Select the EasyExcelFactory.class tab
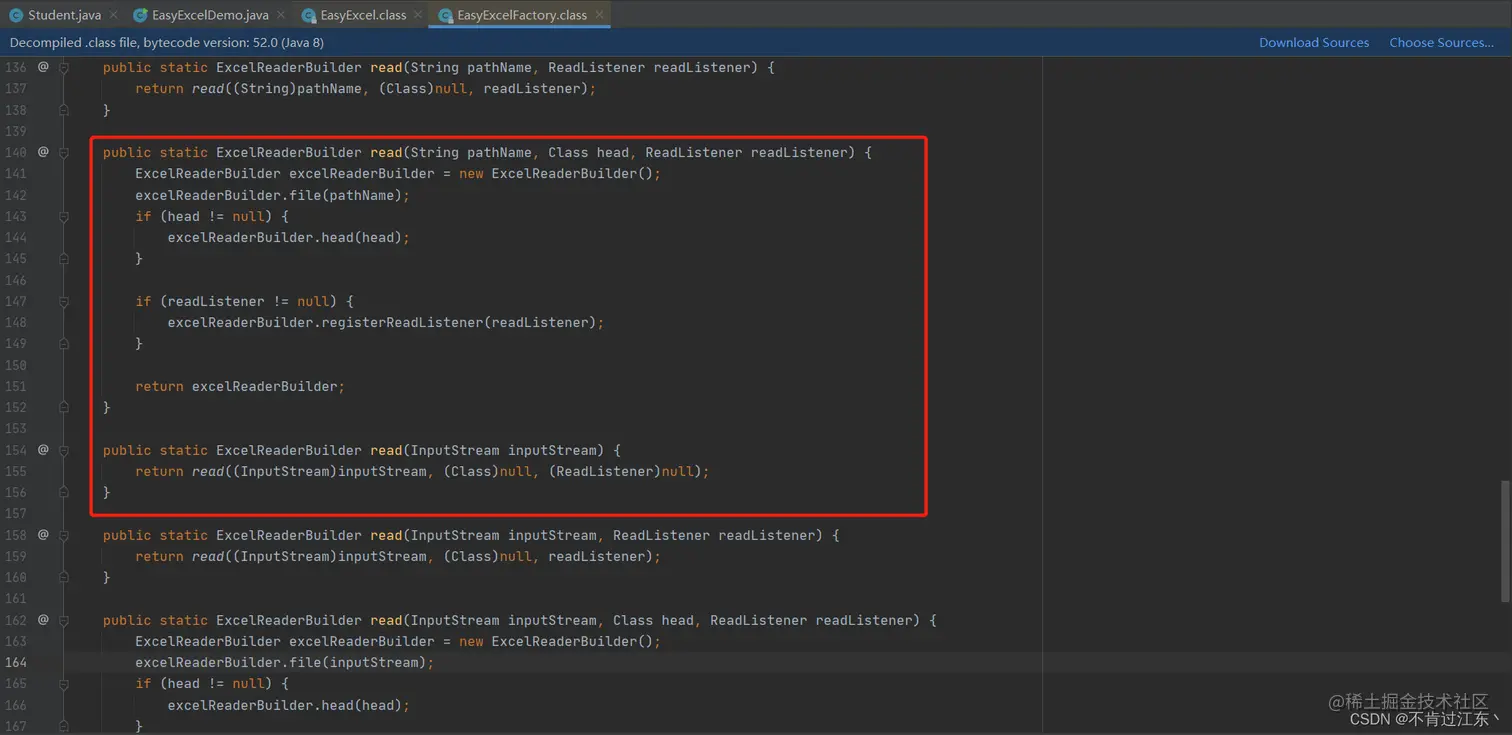1512x735 pixels. click(x=520, y=15)
